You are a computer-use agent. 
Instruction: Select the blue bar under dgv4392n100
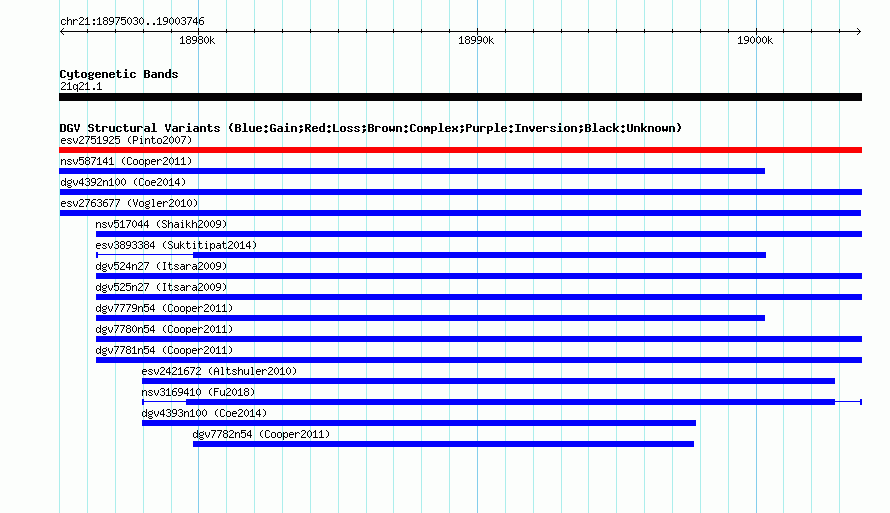(x=460, y=192)
